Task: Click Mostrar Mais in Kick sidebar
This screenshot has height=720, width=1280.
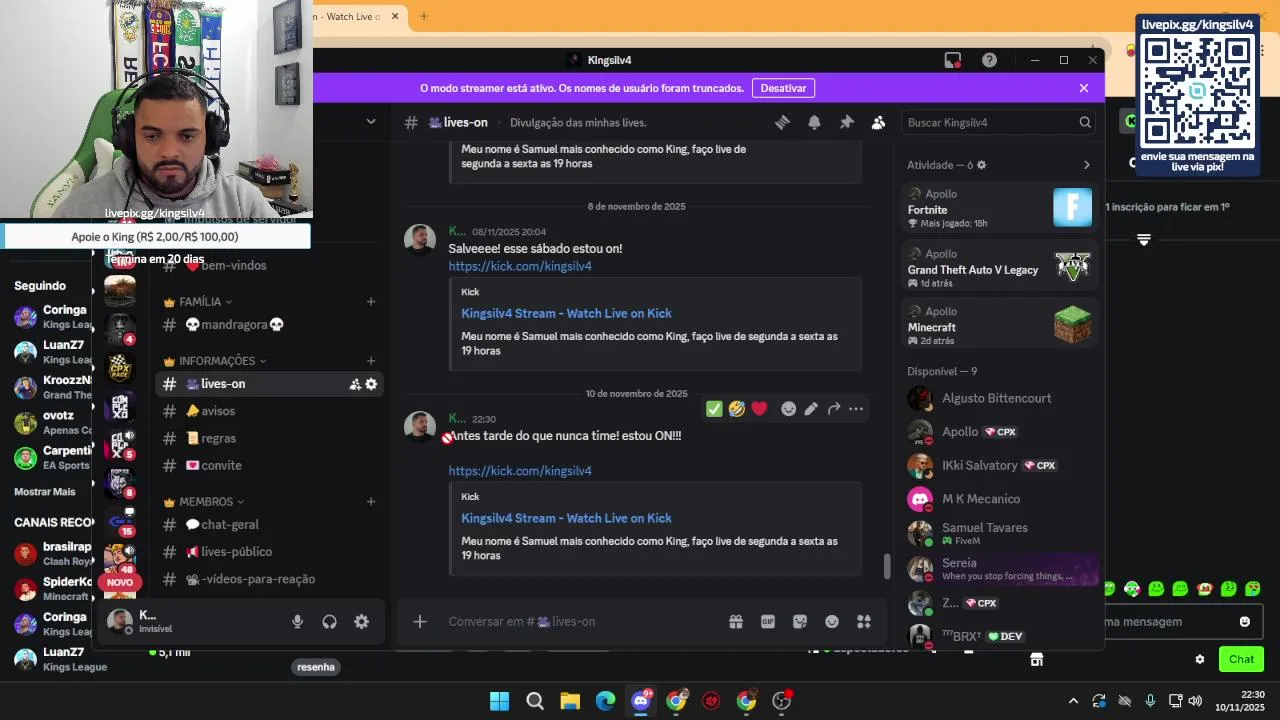Action: [45, 492]
